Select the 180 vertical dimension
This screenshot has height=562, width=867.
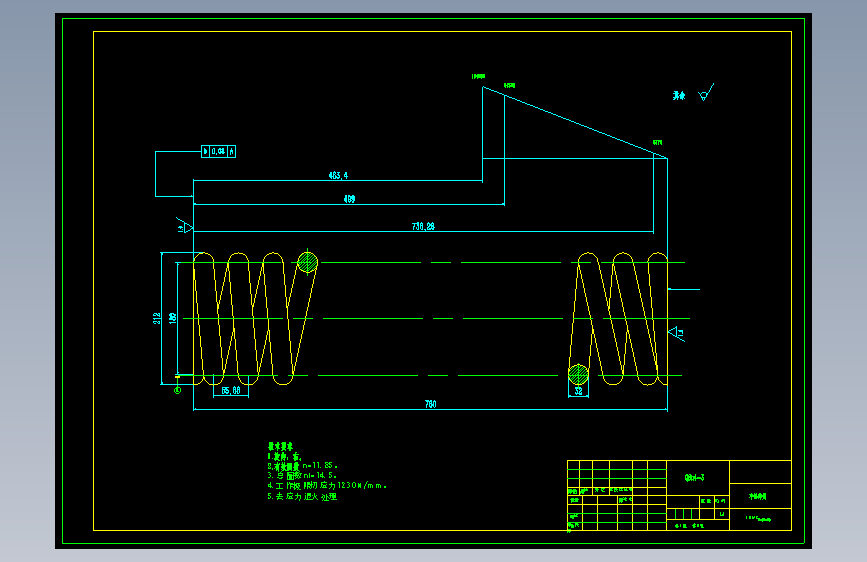pos(173,318)
